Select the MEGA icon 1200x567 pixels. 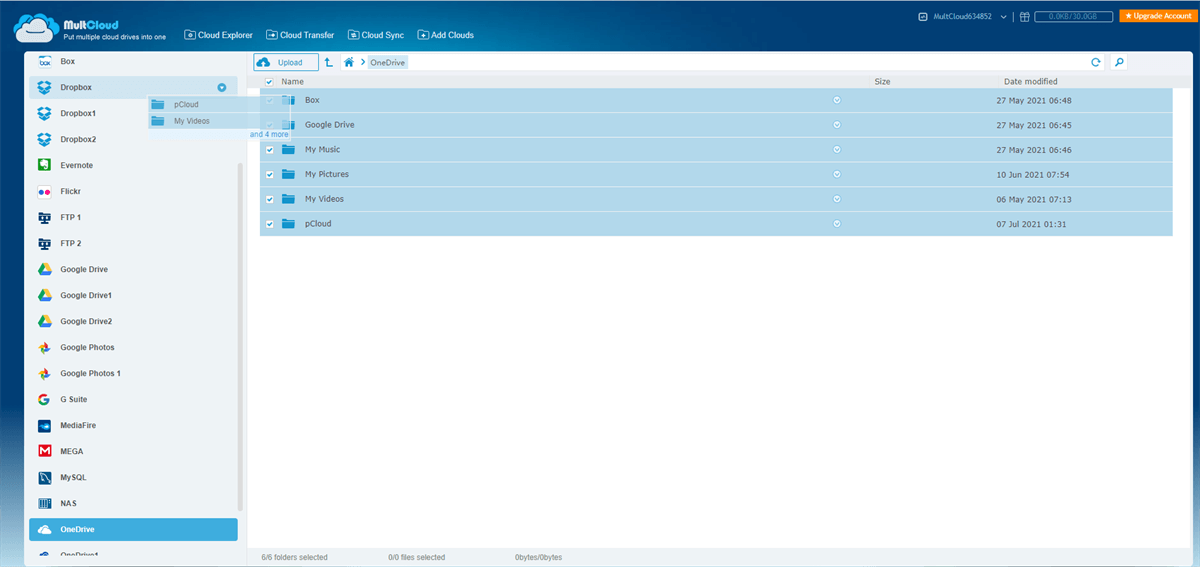tap(44, 451)
